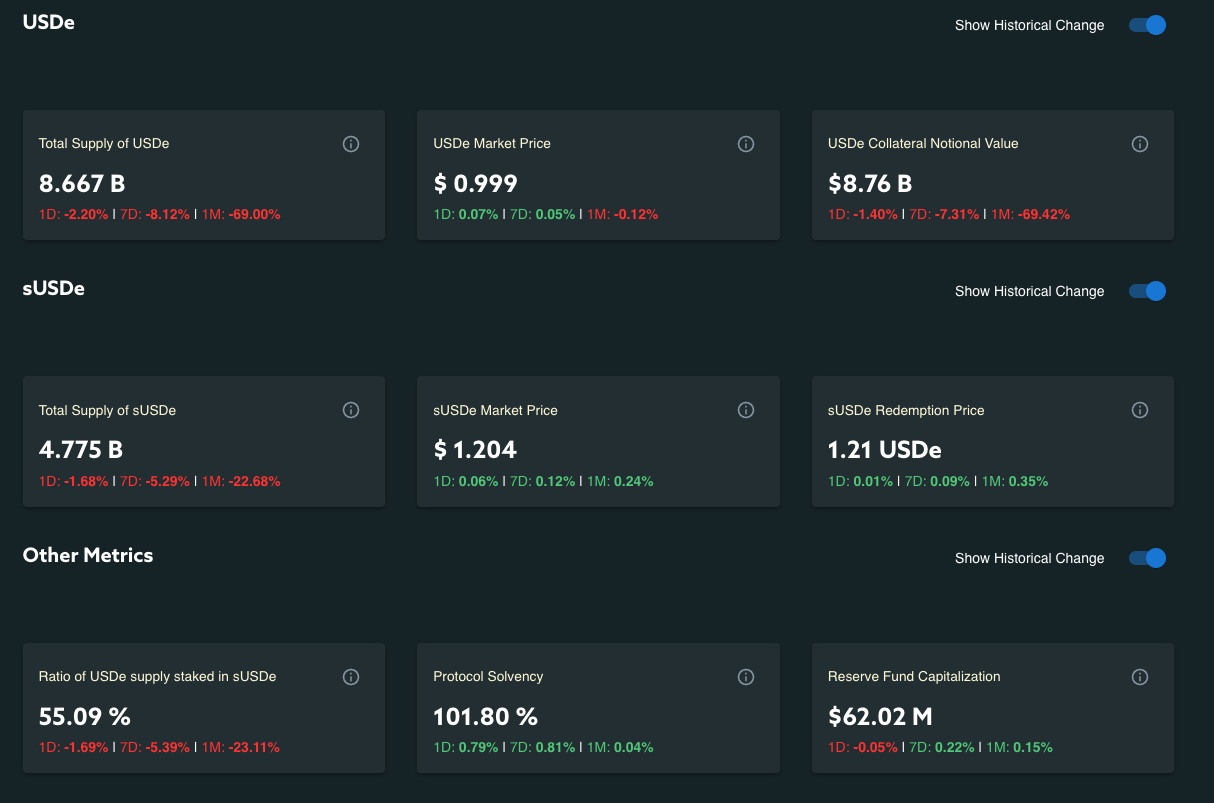1214x803 pixels.
Task: Click the USDe Market Price $ 0.999 value
Action: (475, 184)
